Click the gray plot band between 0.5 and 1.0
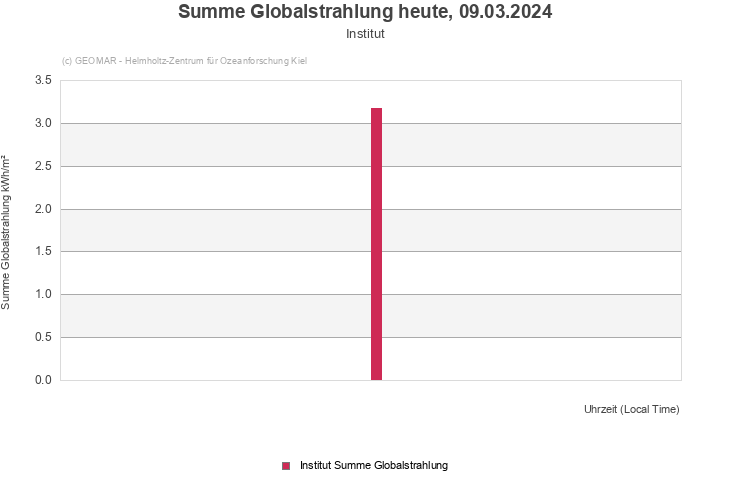This screenshot has width=731, height=500. [200, 316]
